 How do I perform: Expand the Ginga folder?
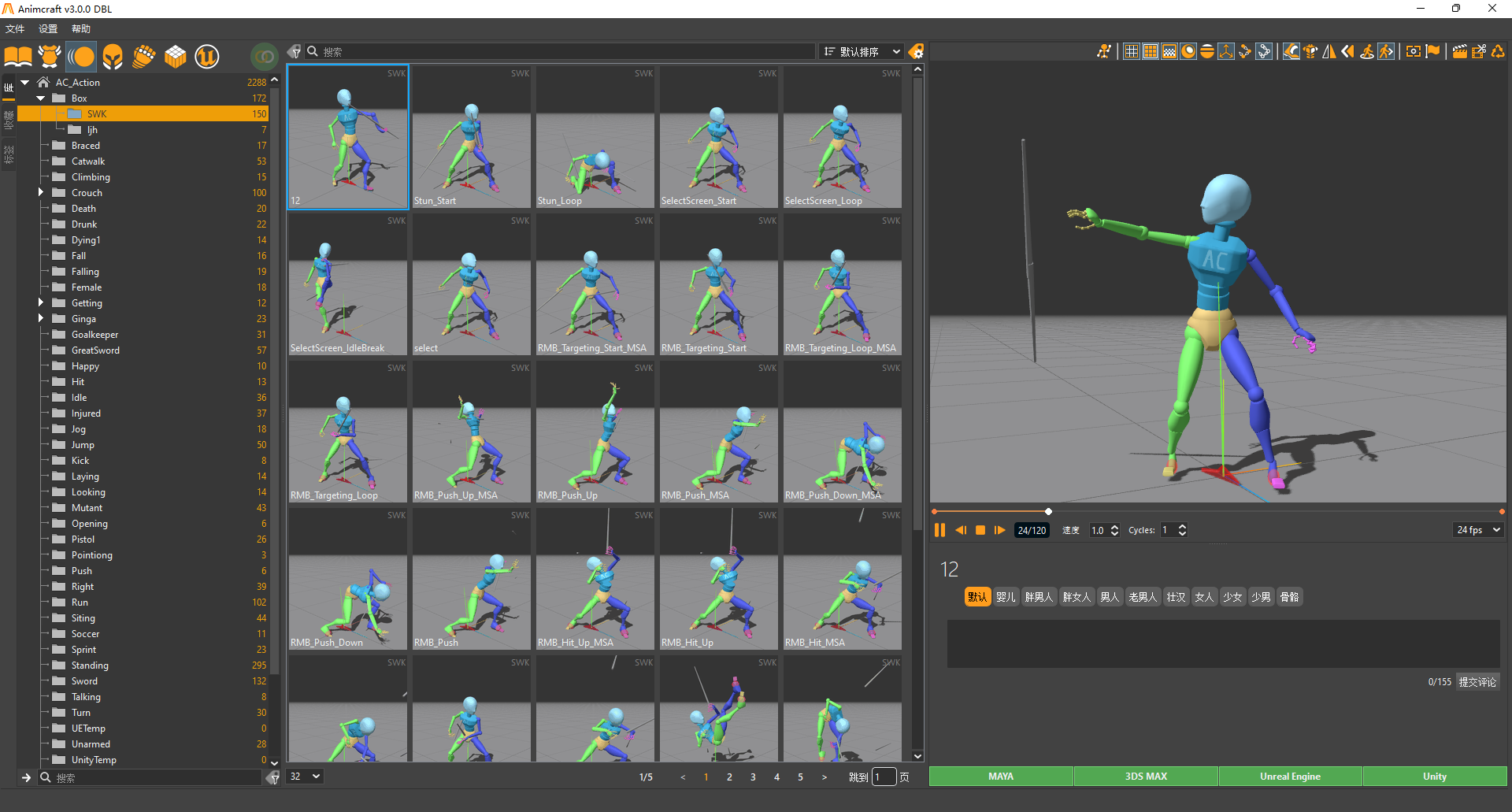click(41, 318)
